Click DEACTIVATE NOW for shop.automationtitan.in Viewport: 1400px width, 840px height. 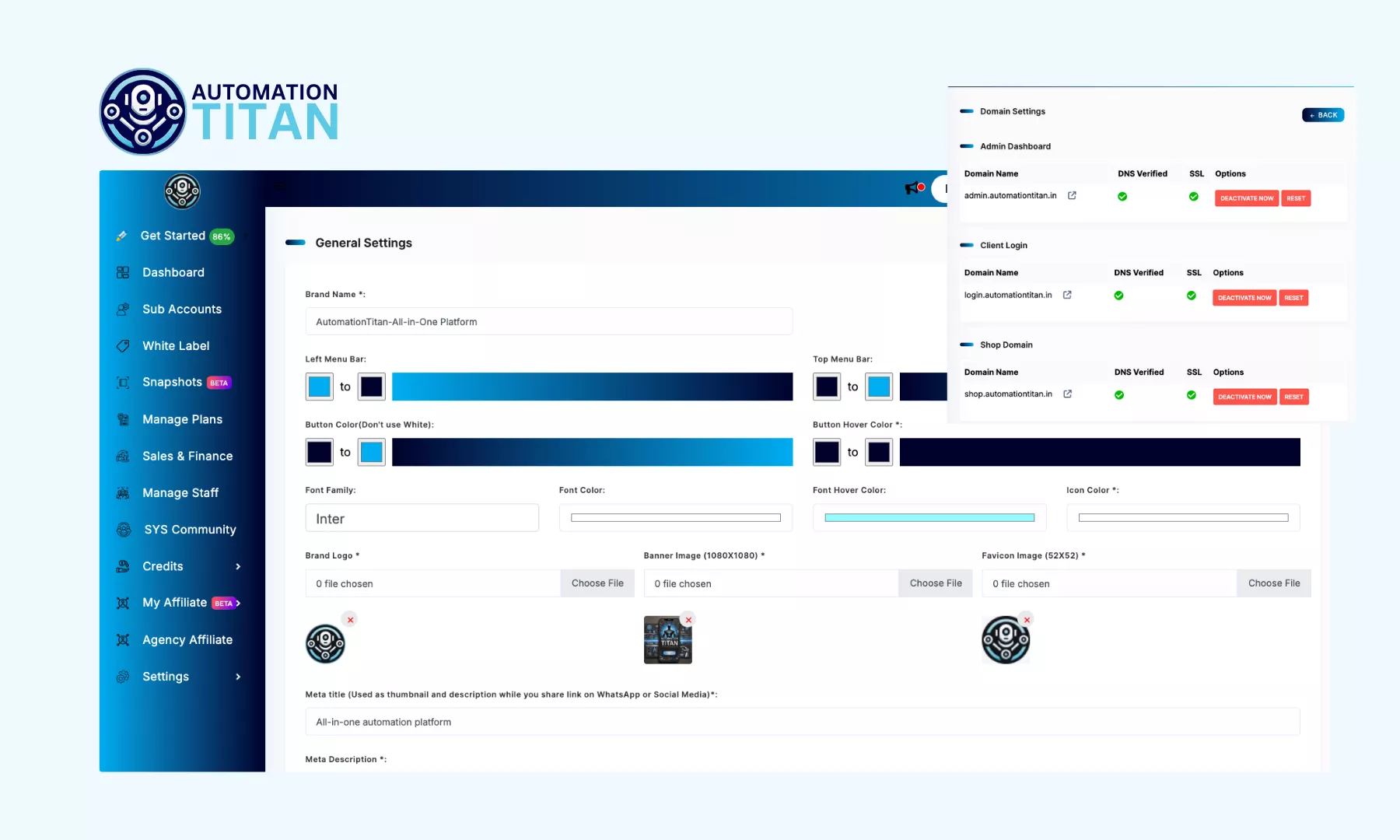[x=1244, y=397]
